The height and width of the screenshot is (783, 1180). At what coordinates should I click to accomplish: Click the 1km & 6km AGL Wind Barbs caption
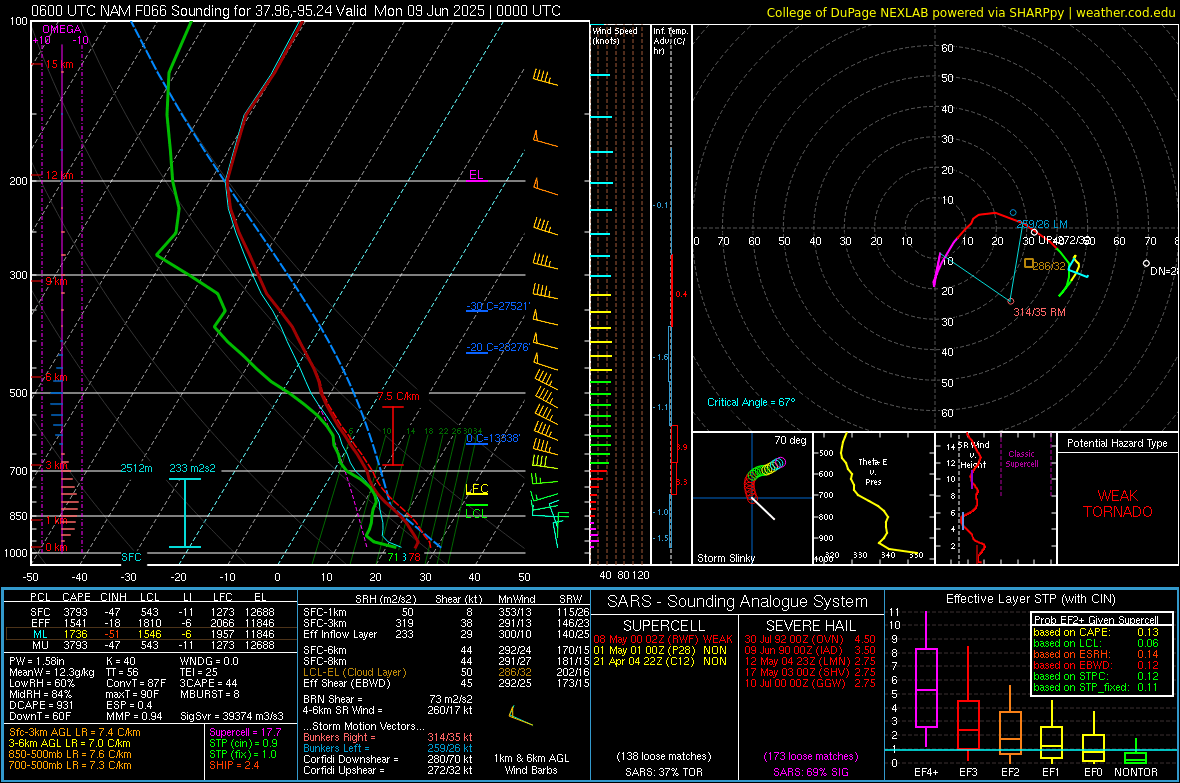(x=531, y=764)
